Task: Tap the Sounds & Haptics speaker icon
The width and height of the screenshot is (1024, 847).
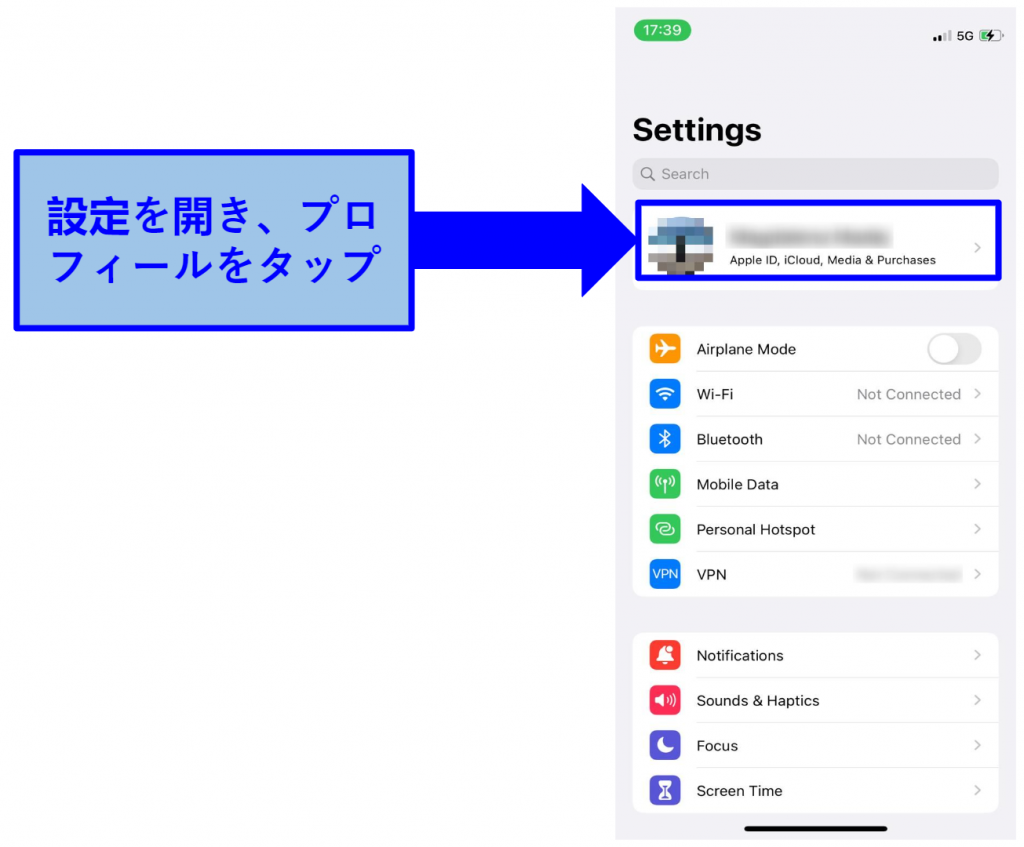Action: [x=664, y=700]
